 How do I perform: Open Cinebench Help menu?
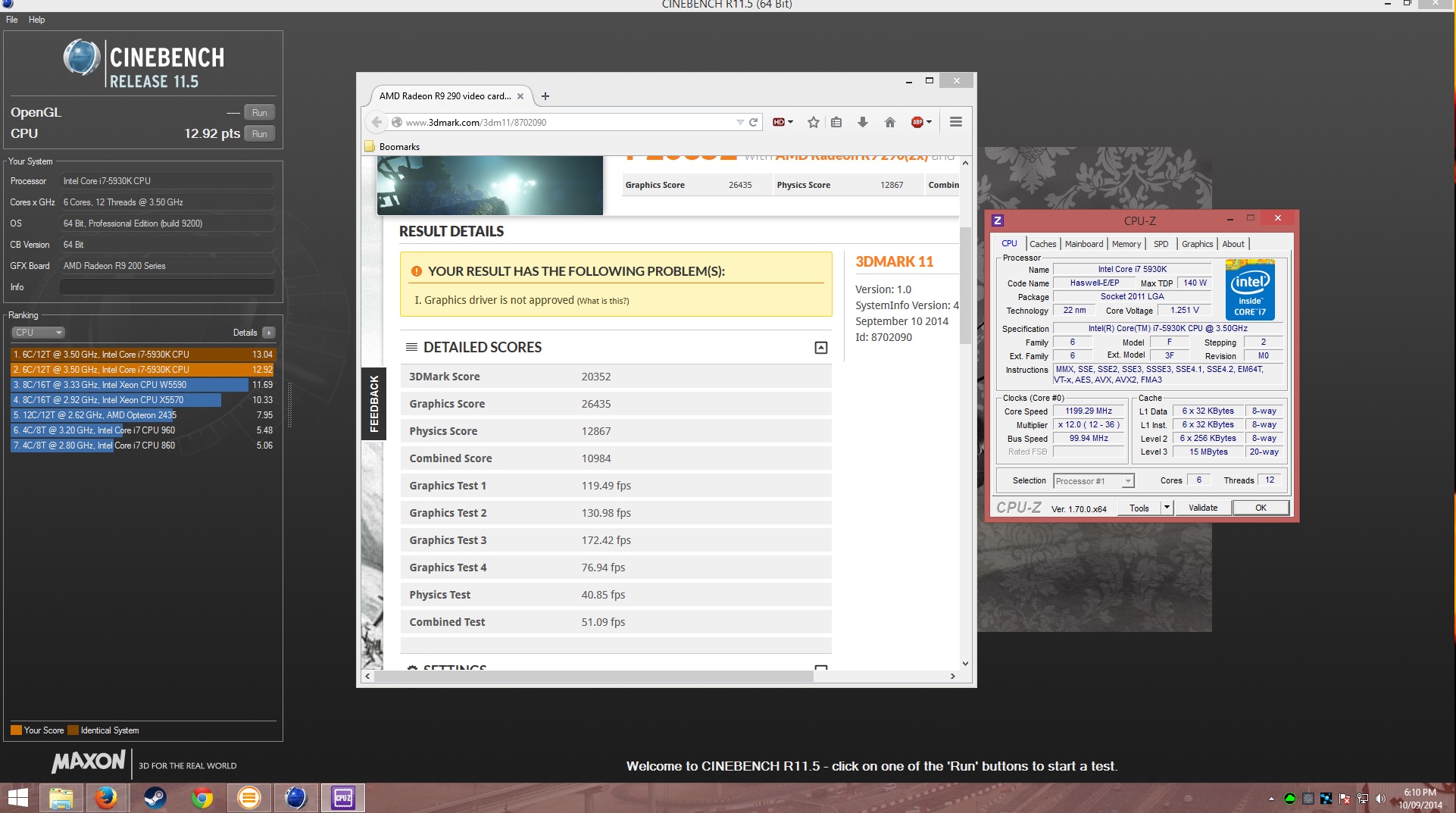coord(36,20)
